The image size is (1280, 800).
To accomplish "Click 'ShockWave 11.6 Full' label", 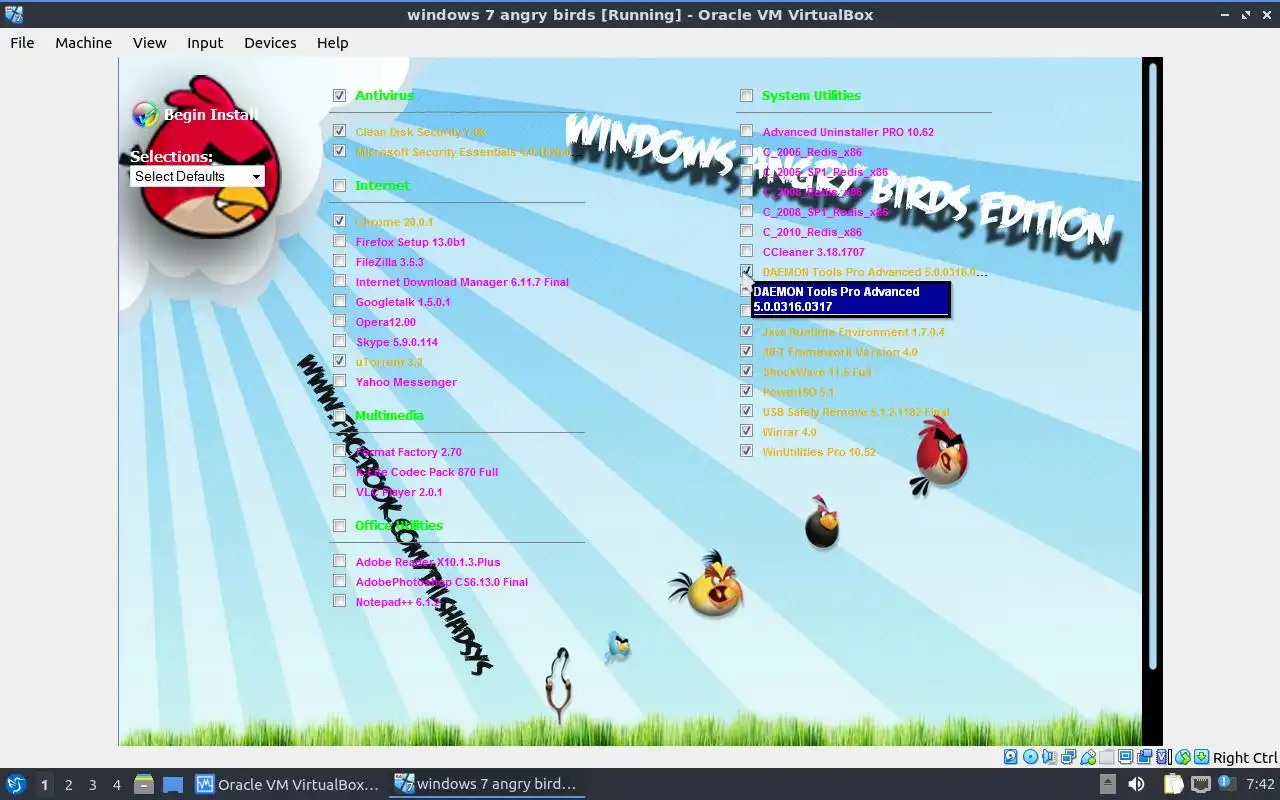I will pos(817,372).
